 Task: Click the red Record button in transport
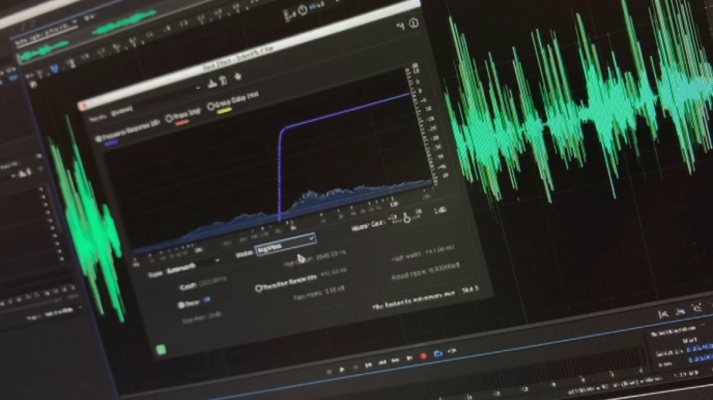tap(423, 356)
